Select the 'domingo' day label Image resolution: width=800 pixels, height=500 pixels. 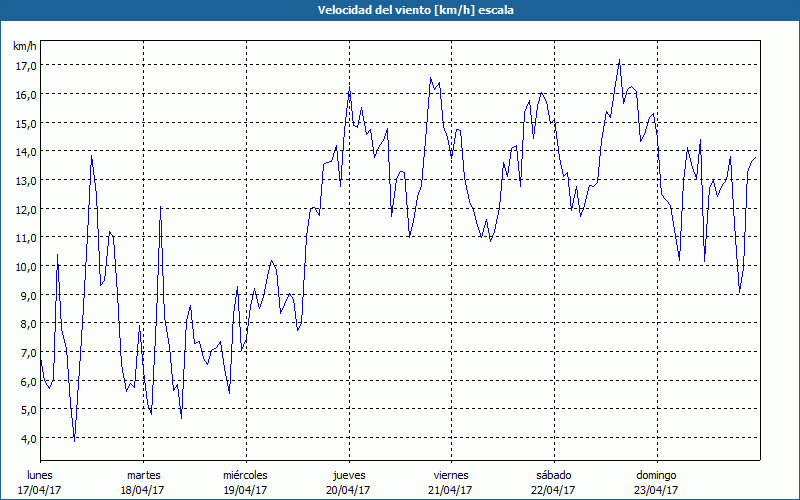[x=657, y=474]
